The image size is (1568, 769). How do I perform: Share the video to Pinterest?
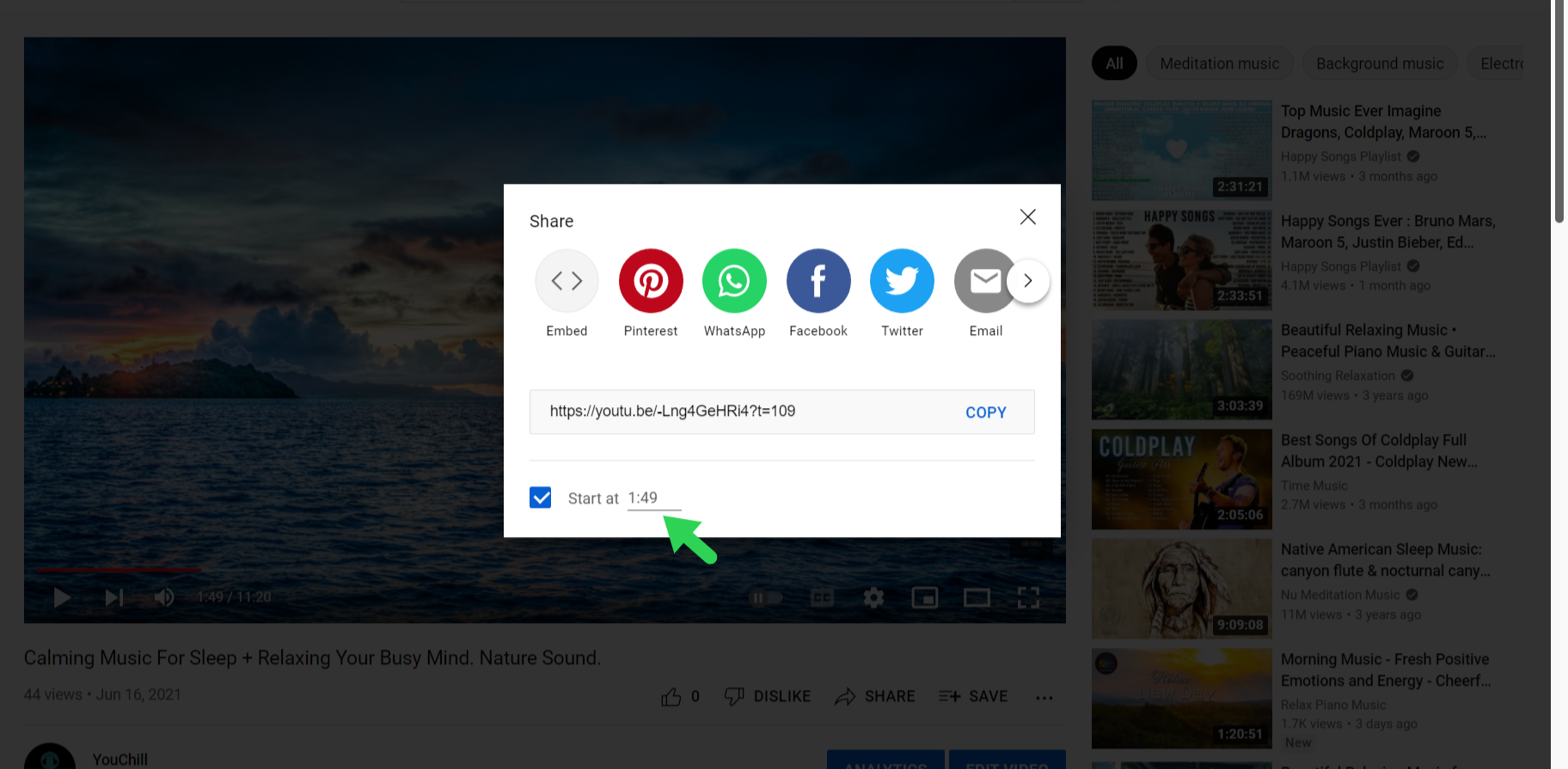[x=651, y=281]
